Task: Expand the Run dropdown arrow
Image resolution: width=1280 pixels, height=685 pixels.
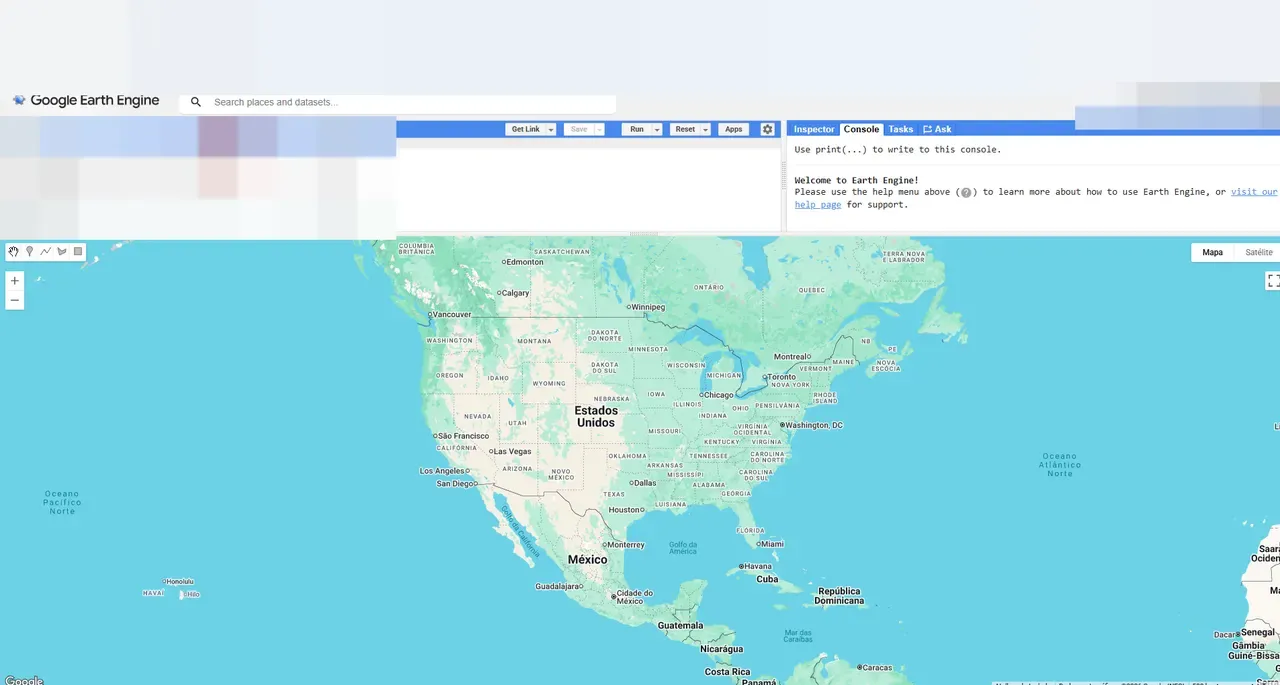Action: point(657,130)
